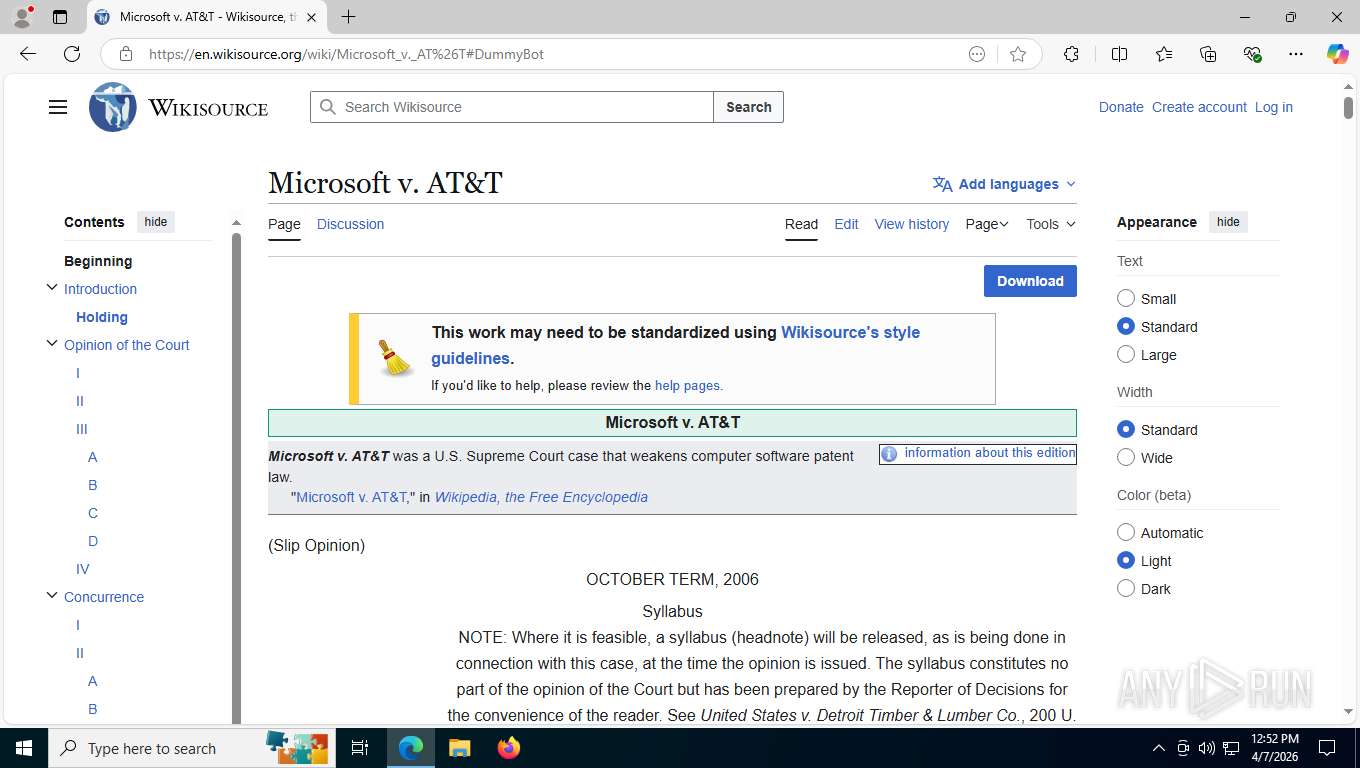Open Edge settings and more menu
This screenshot has height=768, width=1360.
tap(1296, 54)
